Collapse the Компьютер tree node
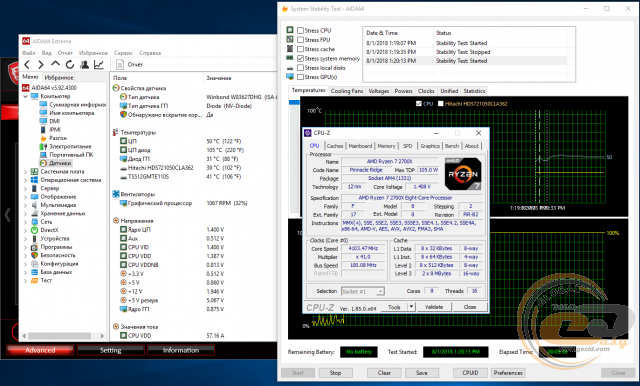 click(x=25, y=96)
